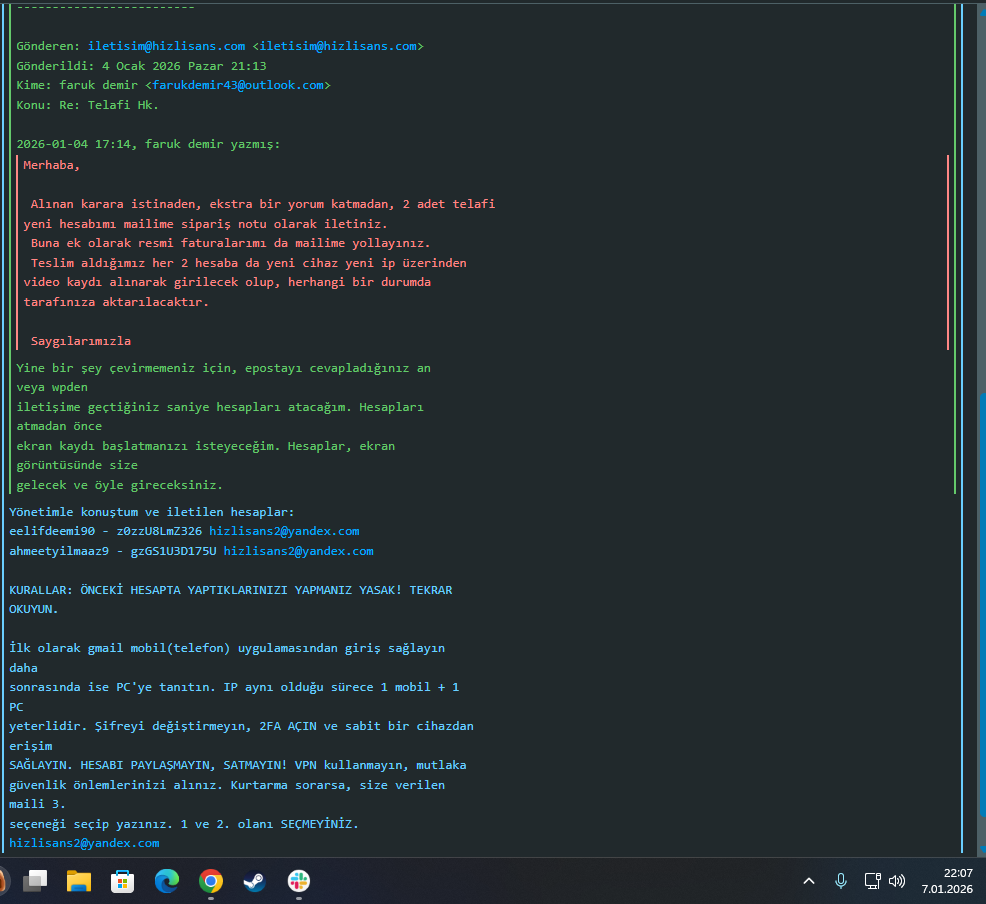Click 'yeterlidir. Şifreyi değiştirmeyın, 2FA AÇIN' line
Image resolution: width=986 pixels, height=904 pixels.
(241, 726)
